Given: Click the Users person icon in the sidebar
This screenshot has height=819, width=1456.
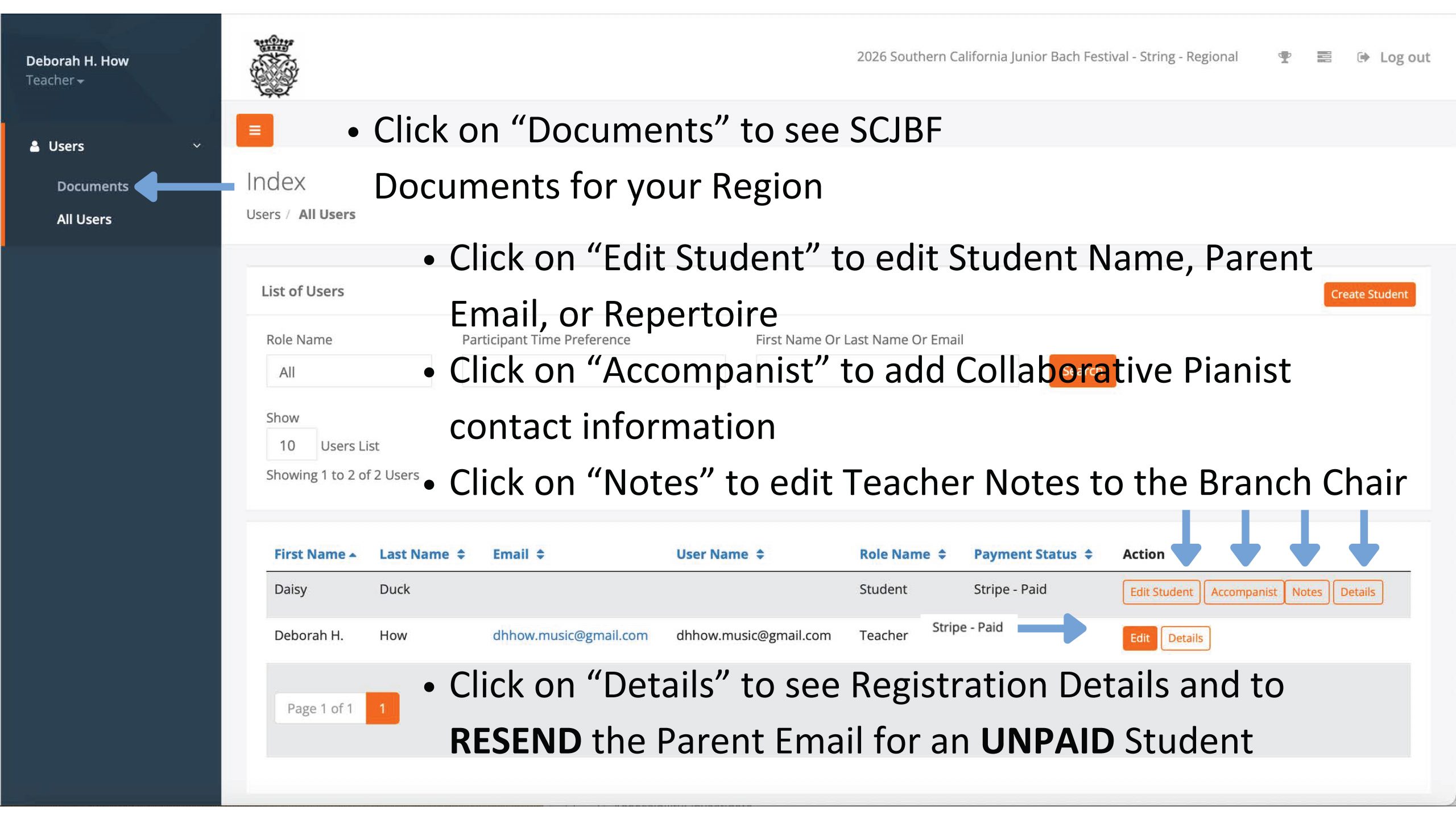Looking at the screenshot, I should point(35,146).
